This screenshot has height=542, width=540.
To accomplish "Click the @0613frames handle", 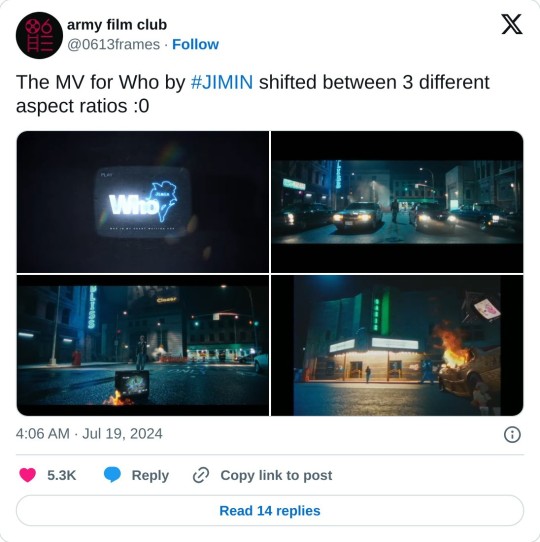I will (x=113, y=45).
